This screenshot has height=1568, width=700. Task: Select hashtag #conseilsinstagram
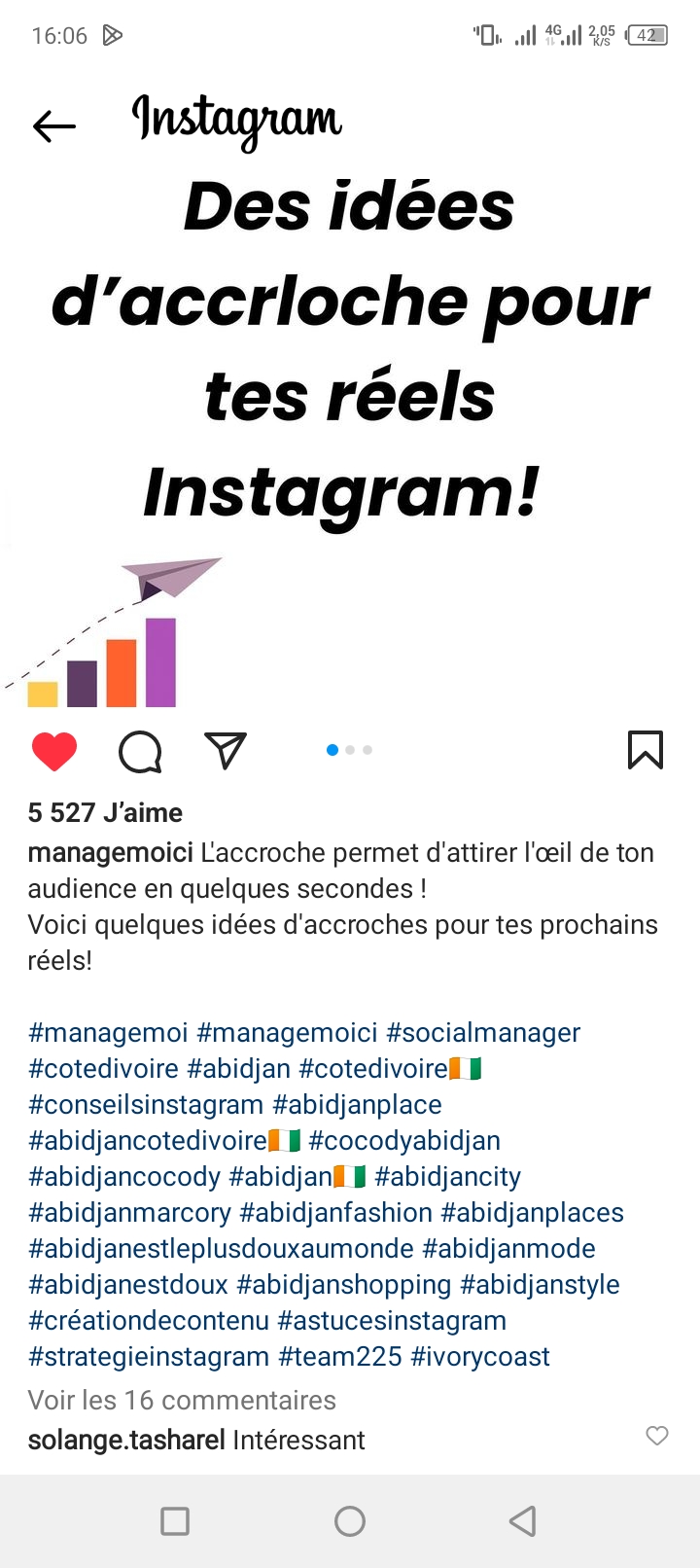pyautogui.click(x=146, y=1104)
